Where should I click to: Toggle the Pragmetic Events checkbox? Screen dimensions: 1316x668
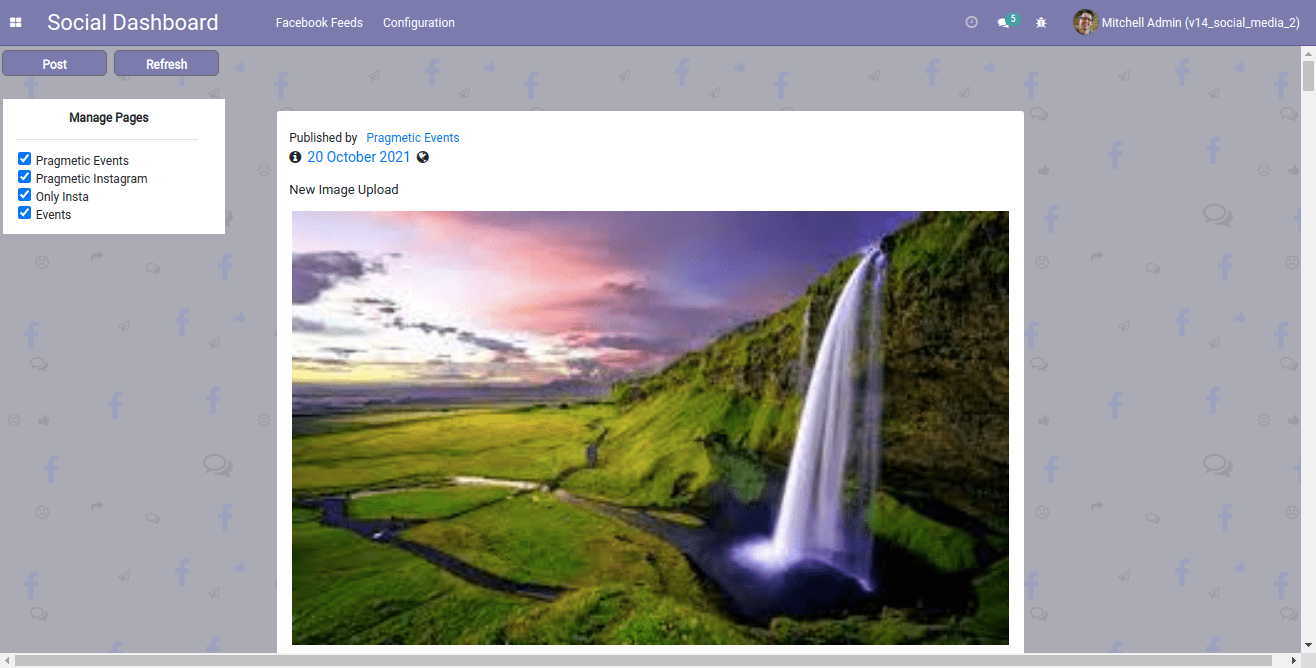coord(25,159)
